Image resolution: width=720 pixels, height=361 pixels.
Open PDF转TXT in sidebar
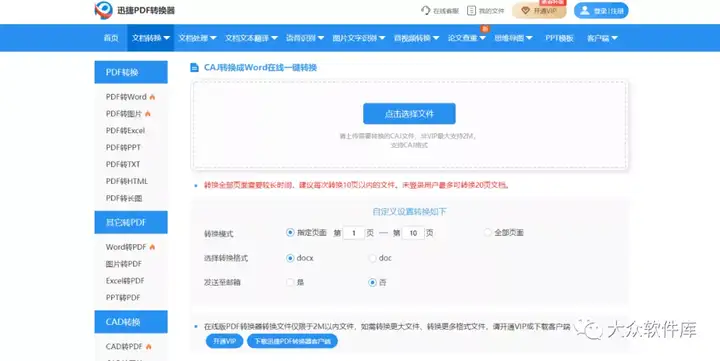123,164
